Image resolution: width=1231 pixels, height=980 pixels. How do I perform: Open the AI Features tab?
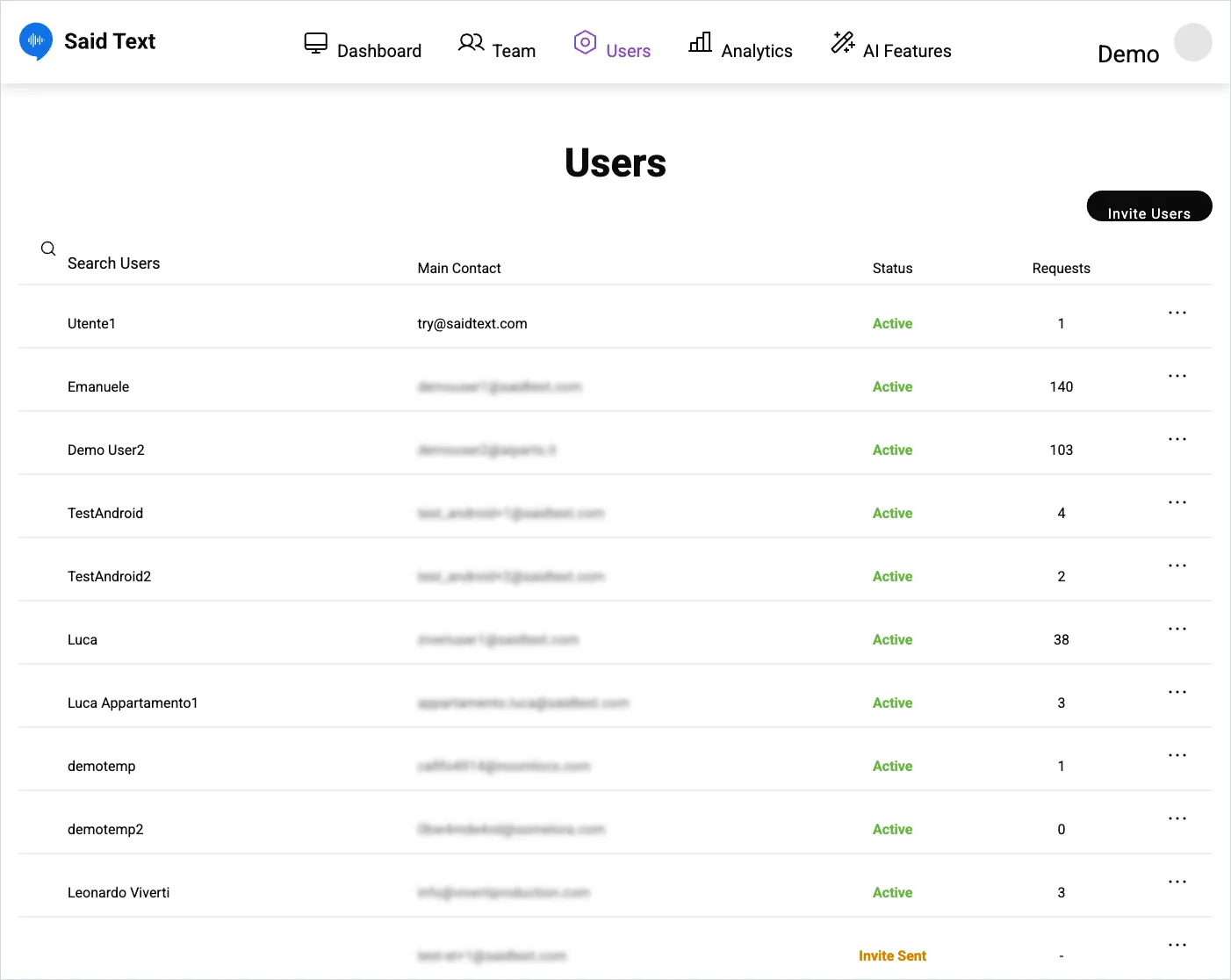[891, 44]
